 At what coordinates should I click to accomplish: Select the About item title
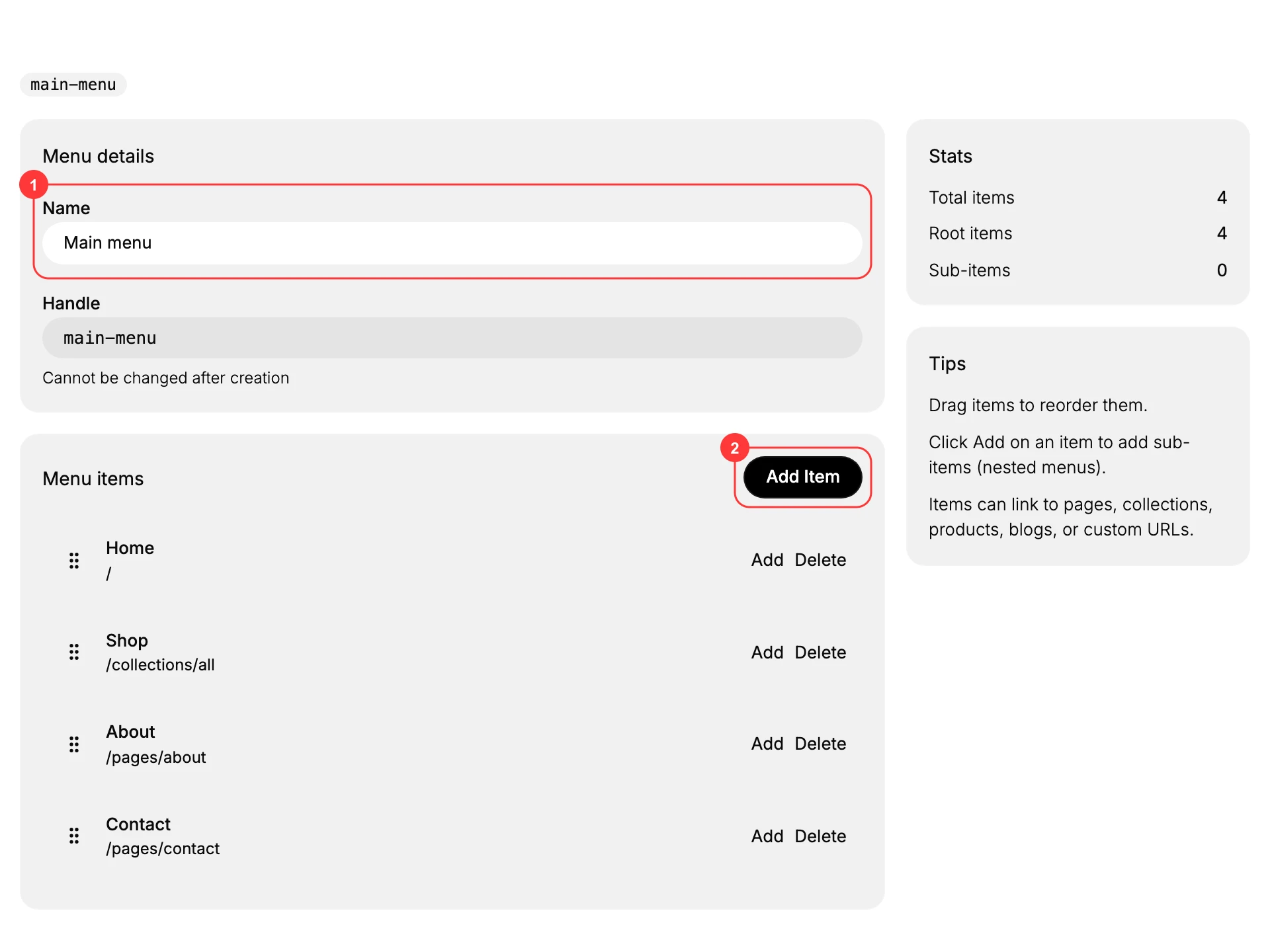pyautogui.click(x=130, y=732)
